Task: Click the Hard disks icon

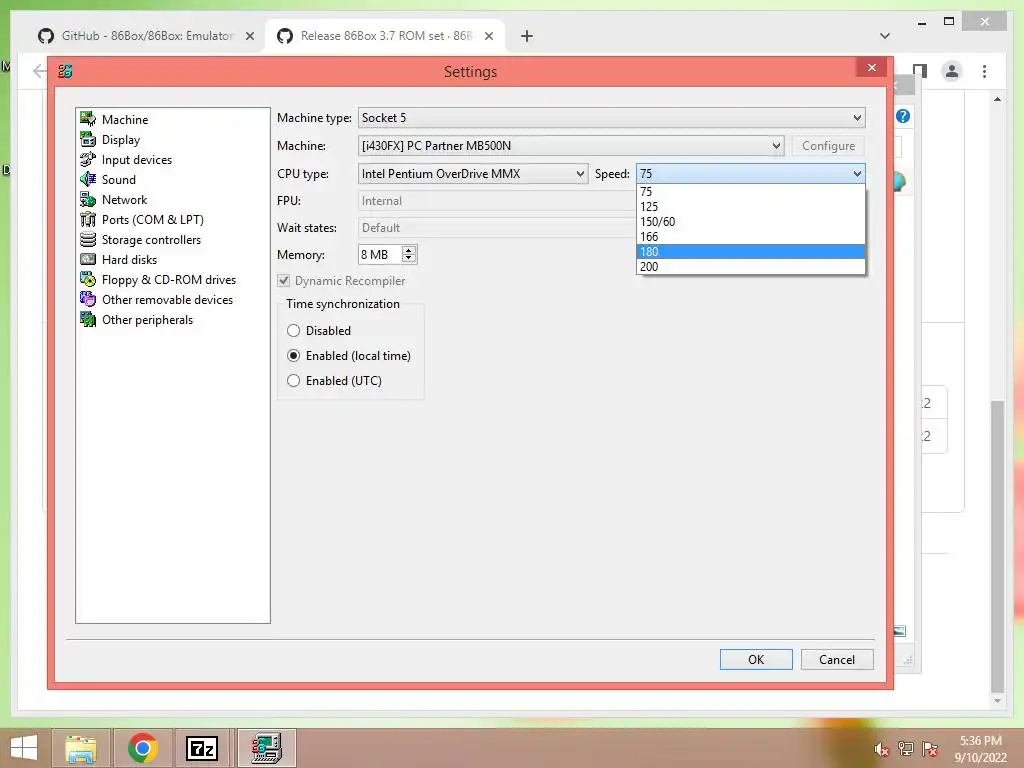Action: pos(88,259)
